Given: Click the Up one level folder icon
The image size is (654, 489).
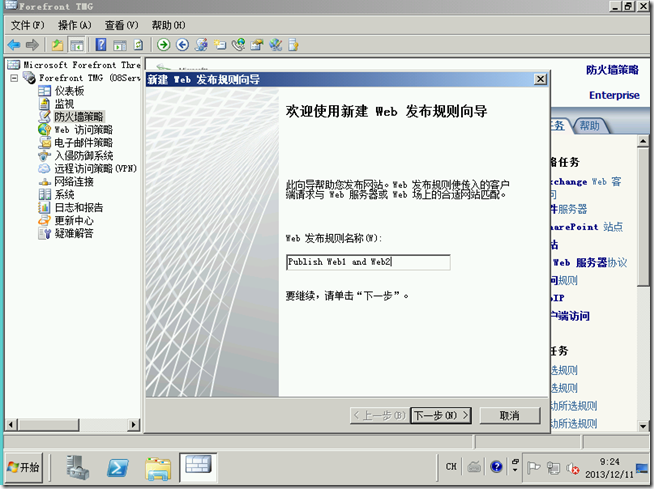Looking at the screenshot, I should point(58,45).
